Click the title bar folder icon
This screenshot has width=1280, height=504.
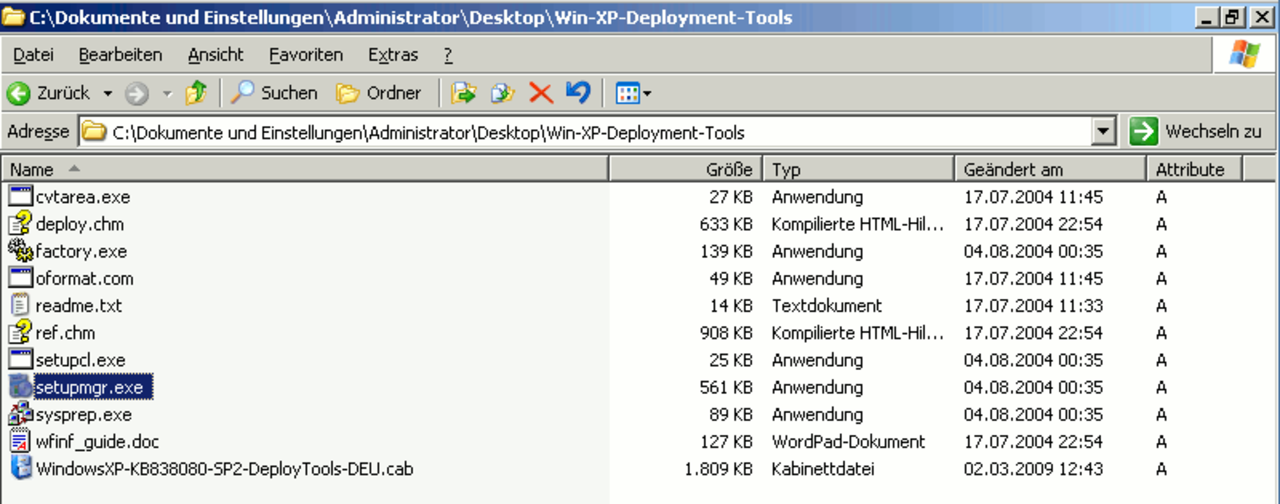click(x=14, y=17)
